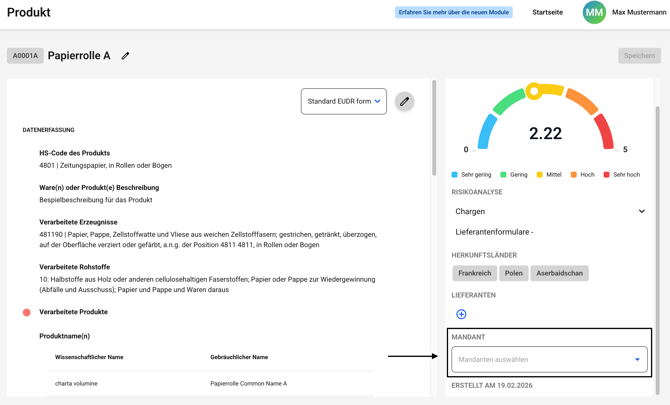The image size is (670, 405).
Task: Add a supplier with the plus icon
Action: pyautogui.click(x=461, y=314)
